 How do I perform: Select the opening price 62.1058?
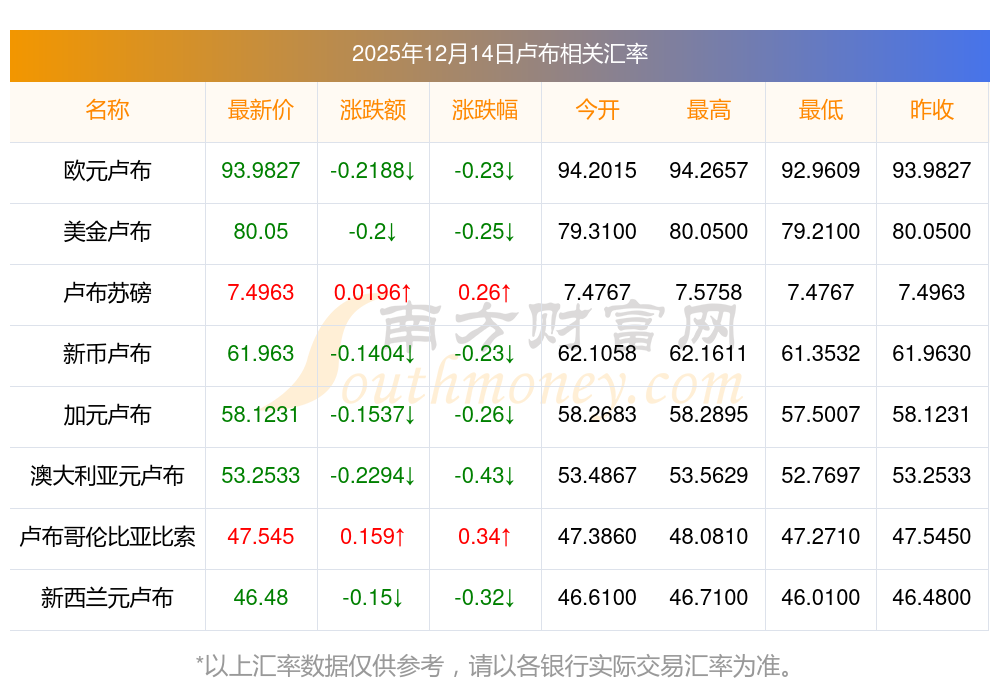[597, 353]
